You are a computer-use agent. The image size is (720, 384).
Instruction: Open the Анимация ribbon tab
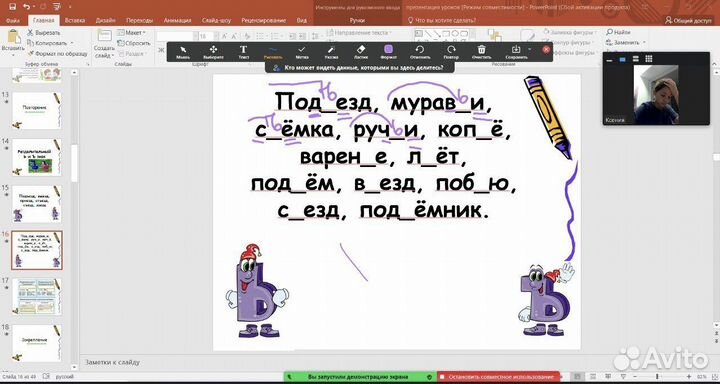(x=177, y=21)
